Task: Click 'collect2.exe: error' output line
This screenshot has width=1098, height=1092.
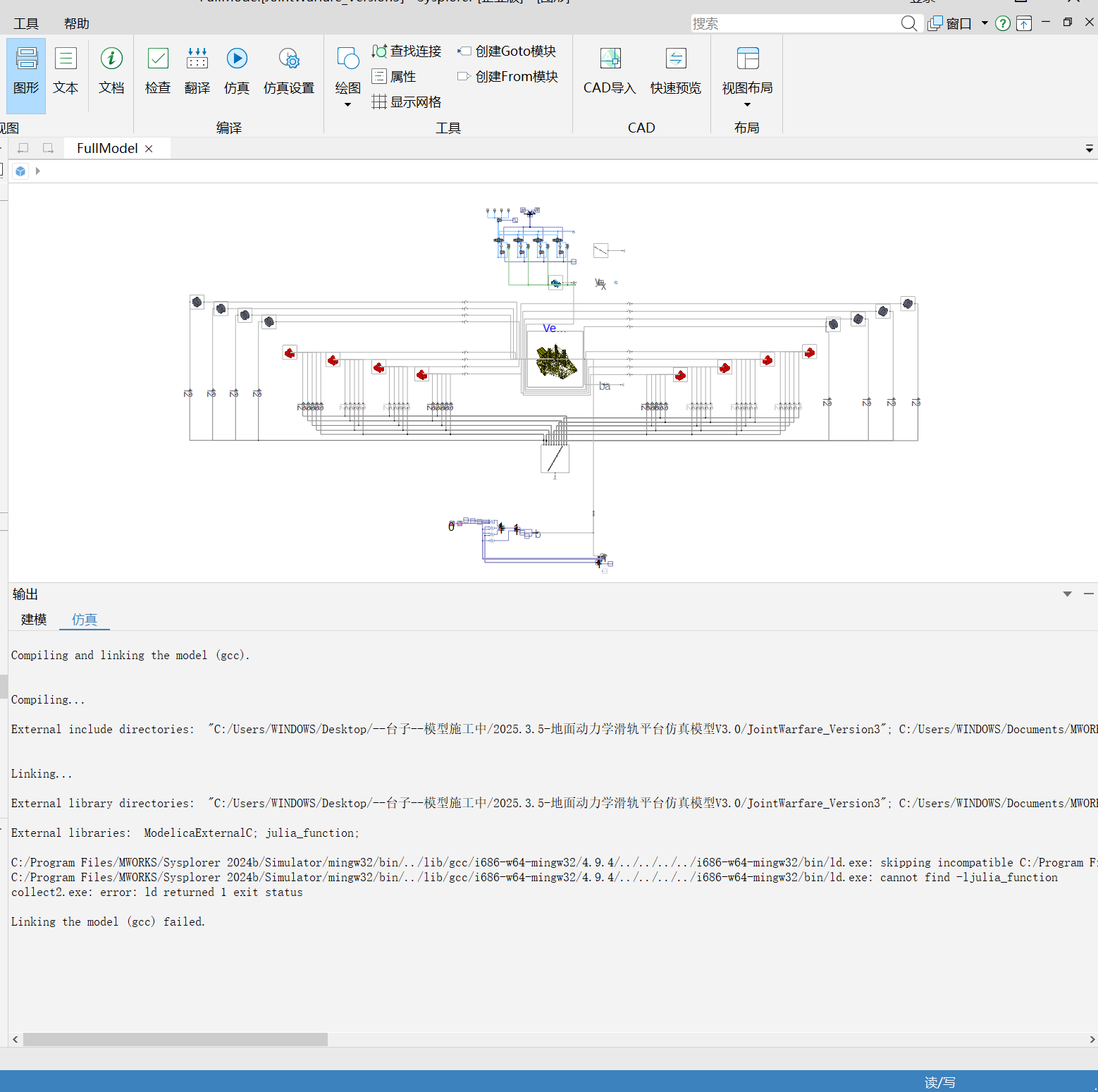Action: 156,892
